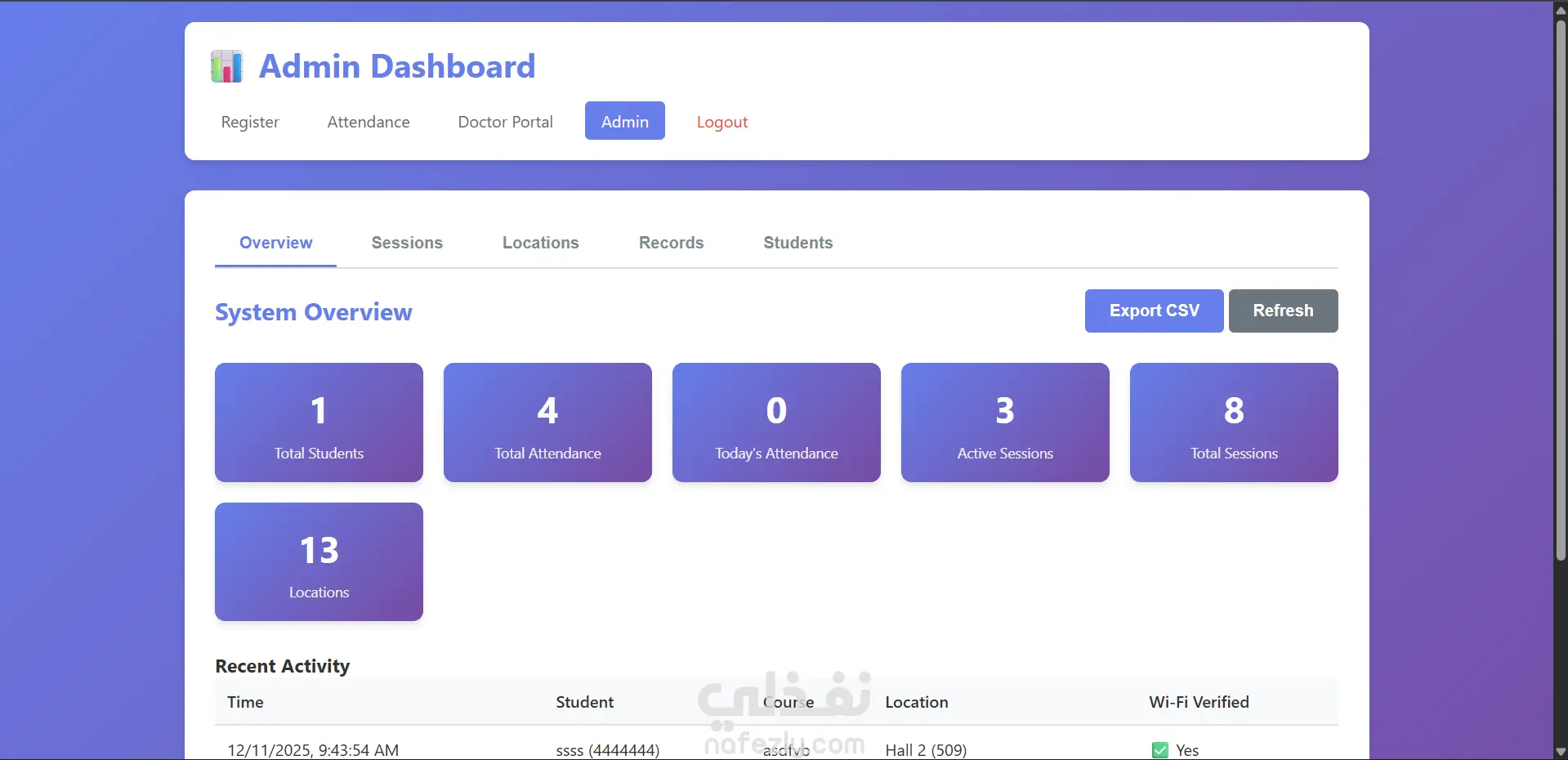Go to the Attendance page
The height and width of the screenshot is (760, 1568).
click(369, 122)
